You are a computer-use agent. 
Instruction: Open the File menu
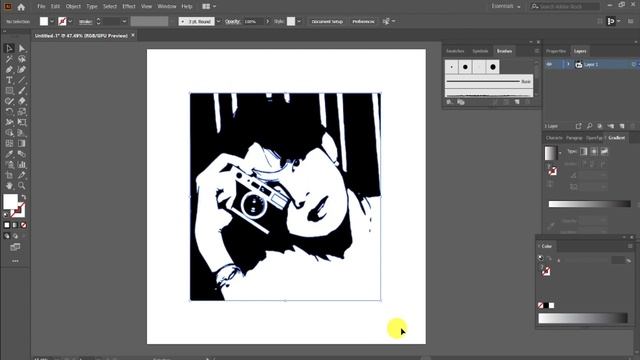point(41,7)
